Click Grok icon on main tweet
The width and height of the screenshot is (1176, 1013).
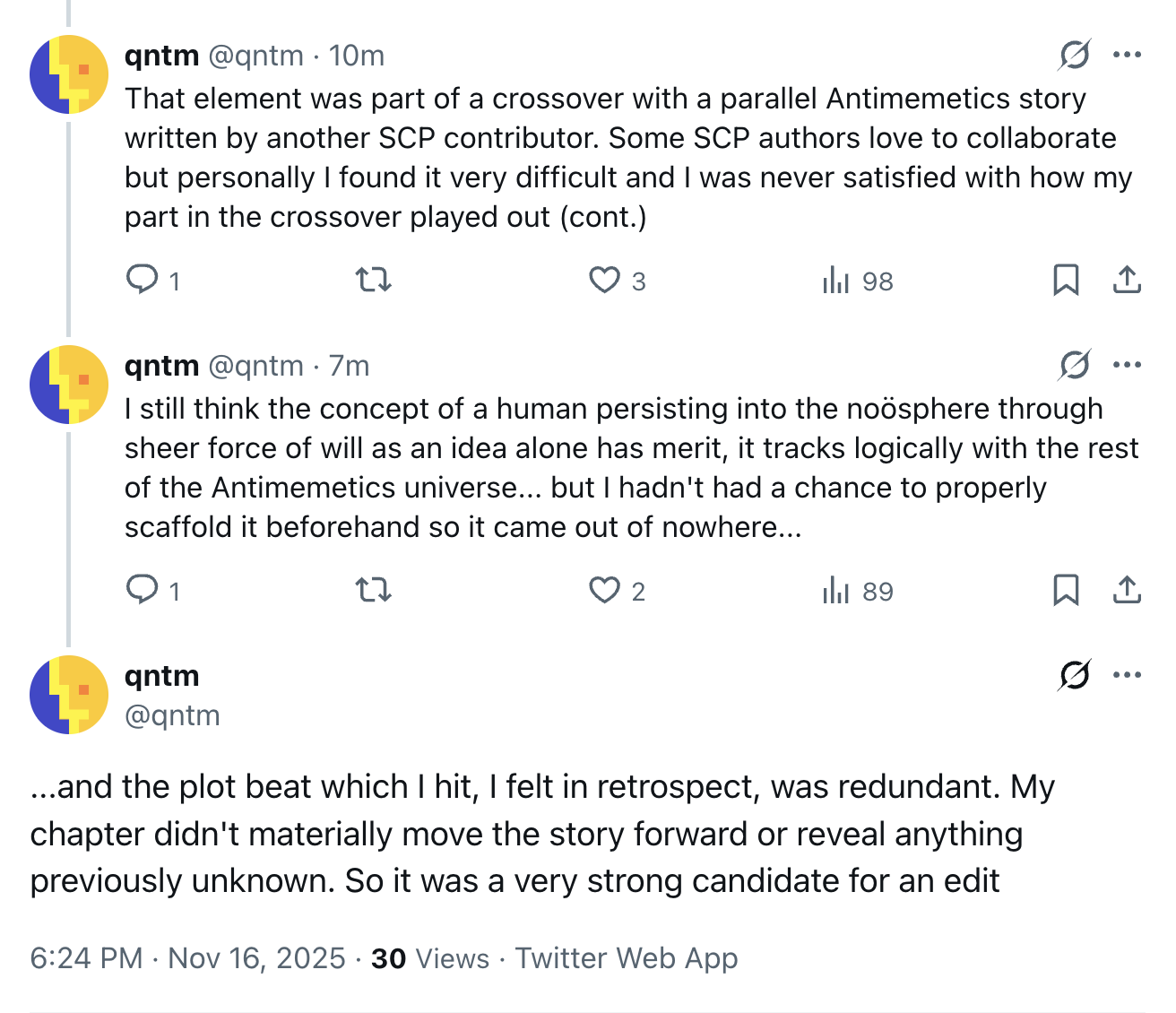tap(1074, 675)
